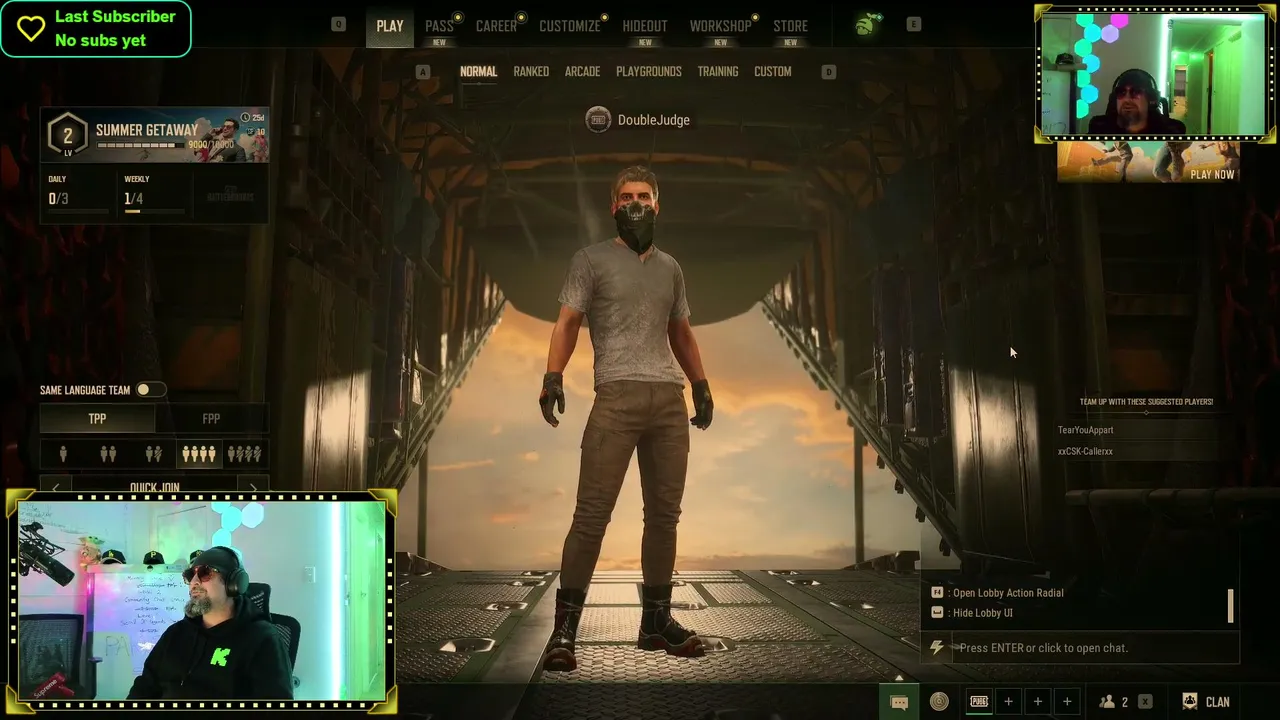Select one-man duo team size icon
1280x720 pixels.
click(153, 455)
